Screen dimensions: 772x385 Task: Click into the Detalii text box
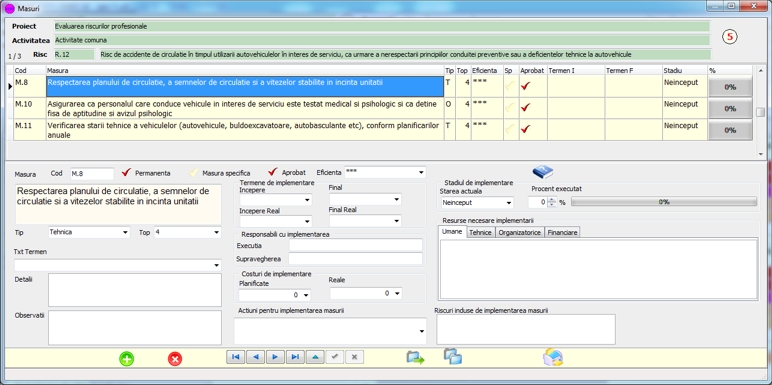pos(135,290)
